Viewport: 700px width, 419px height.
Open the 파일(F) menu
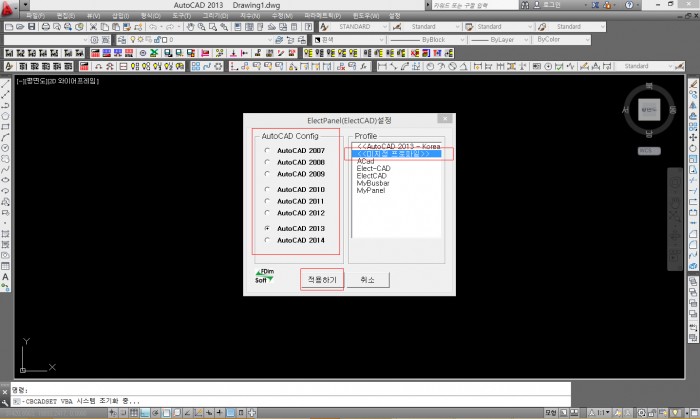tap(35, 16)
